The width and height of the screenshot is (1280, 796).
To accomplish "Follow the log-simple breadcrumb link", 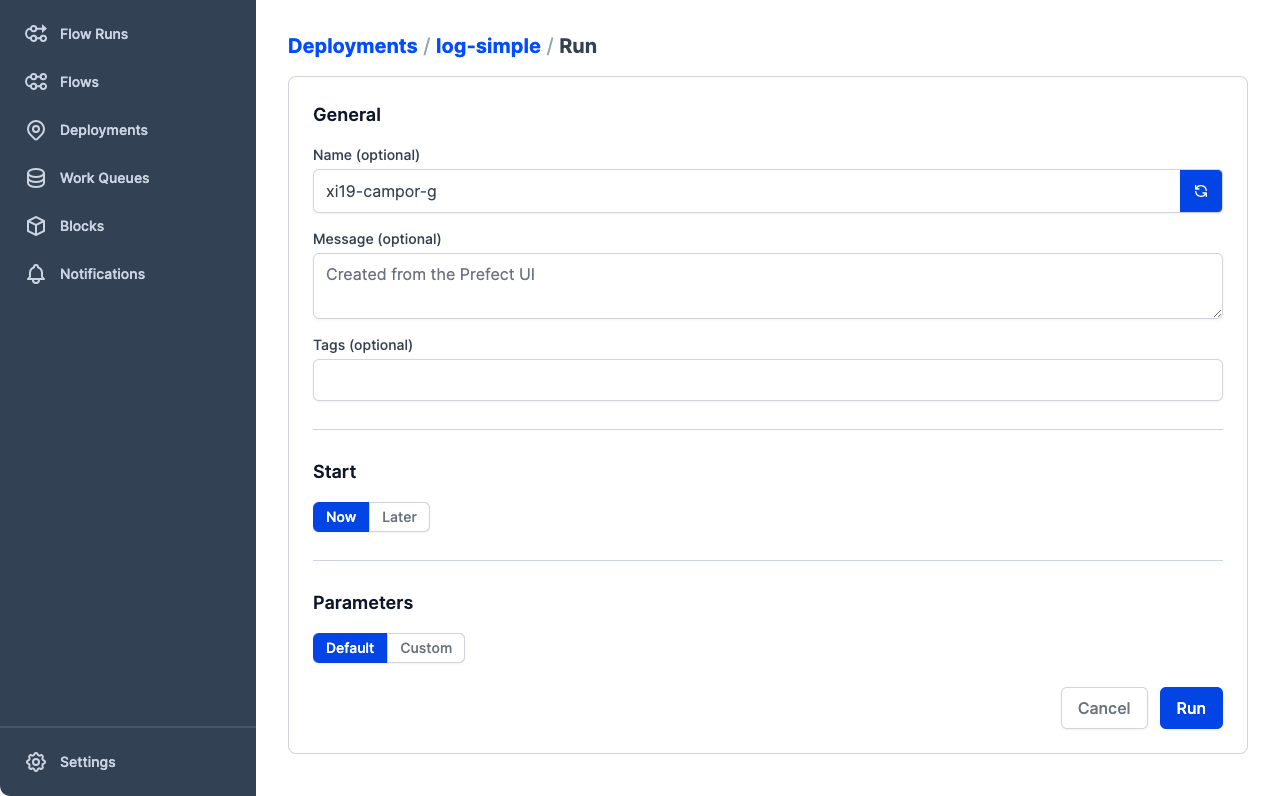I will click(488, 46).
